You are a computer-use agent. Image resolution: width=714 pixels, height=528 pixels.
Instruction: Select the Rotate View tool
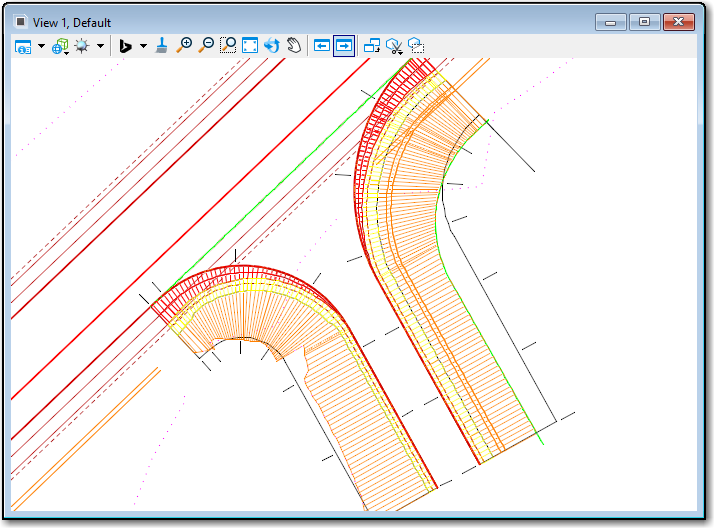click(x=272, y=46)
